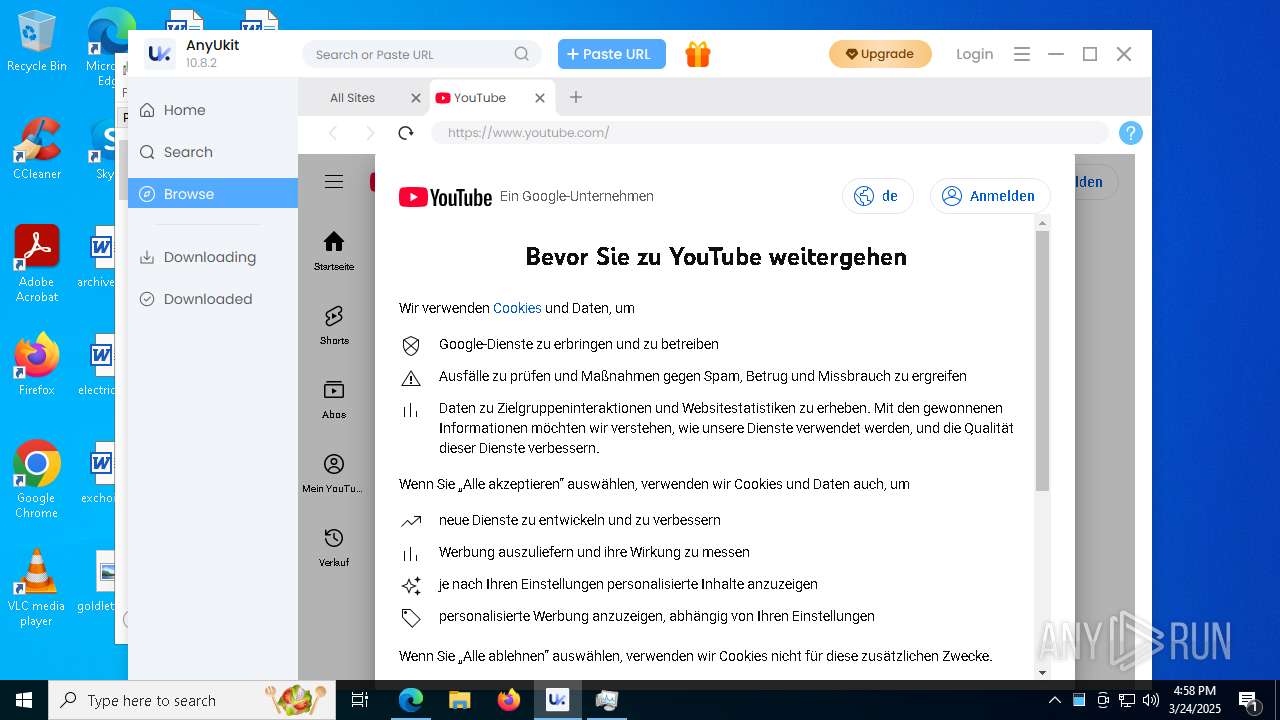Open Firefox from taskbar
Viewport: 1280px width, 720px height.
pyautogui.click(x=509, y=700)
